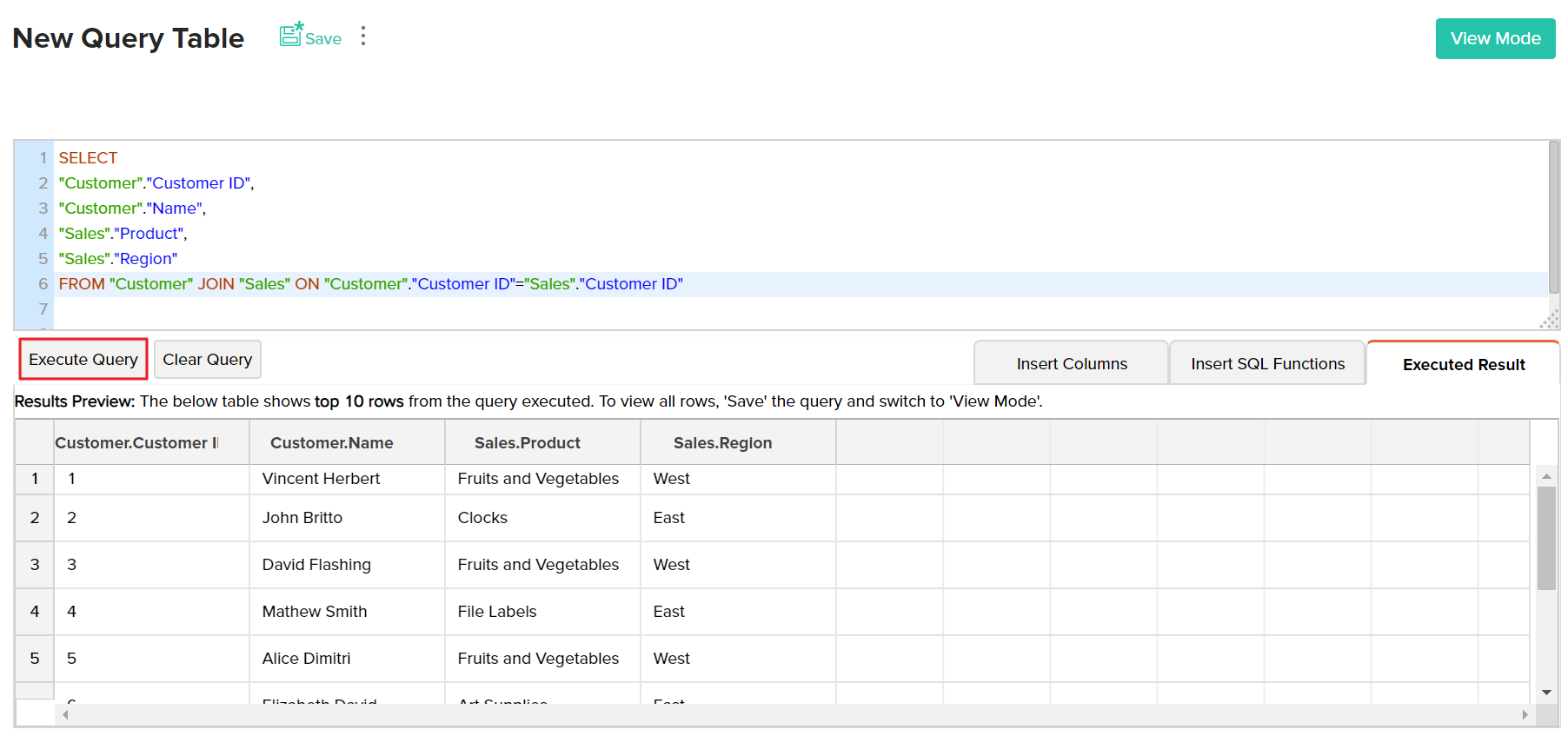Open the Insert SQL Functions tab
The height and width of the screenshot is (736, 1568).
pos(1267,364)
